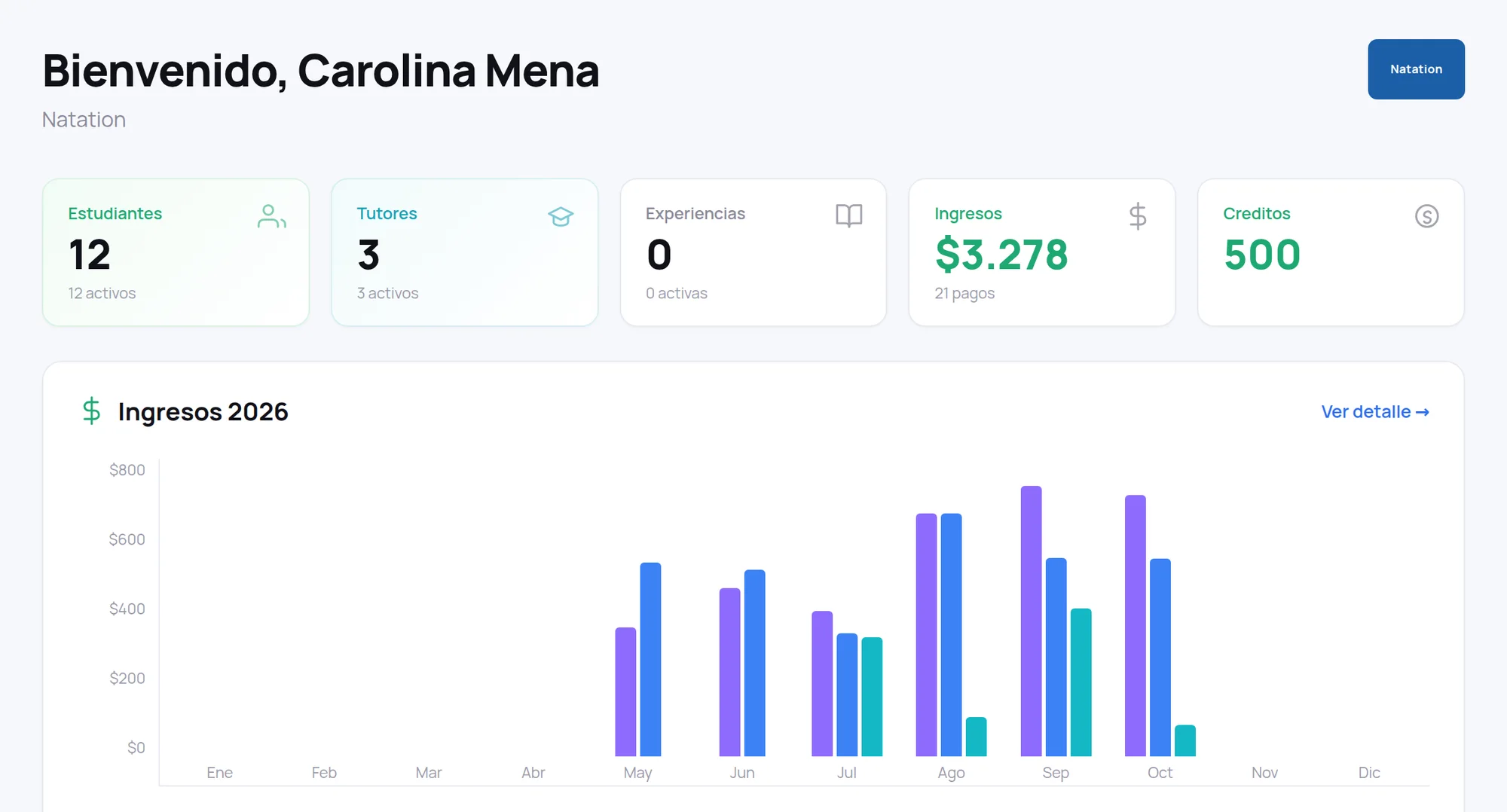Click the '3 activos' text
The image size is (1507, 812).
[x=387, y=294]
